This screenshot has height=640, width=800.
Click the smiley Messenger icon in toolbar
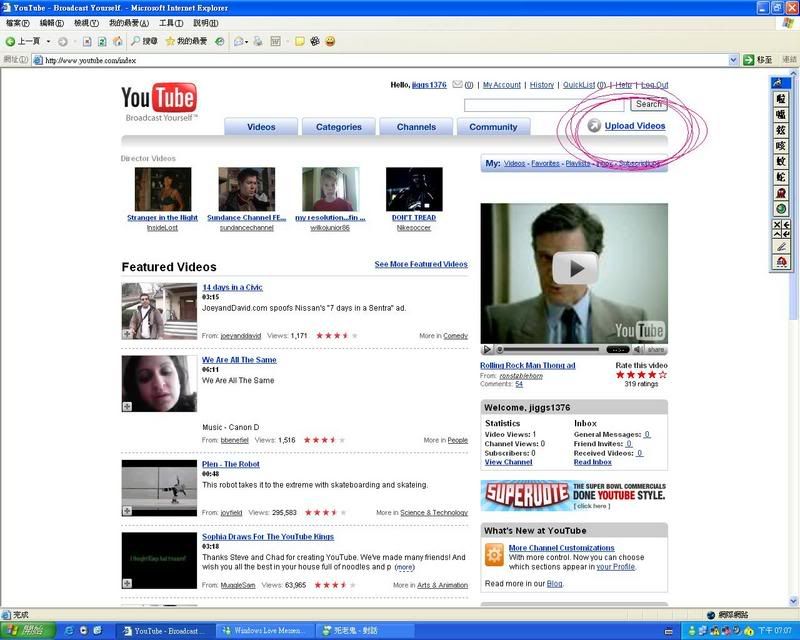click(330, 41)
